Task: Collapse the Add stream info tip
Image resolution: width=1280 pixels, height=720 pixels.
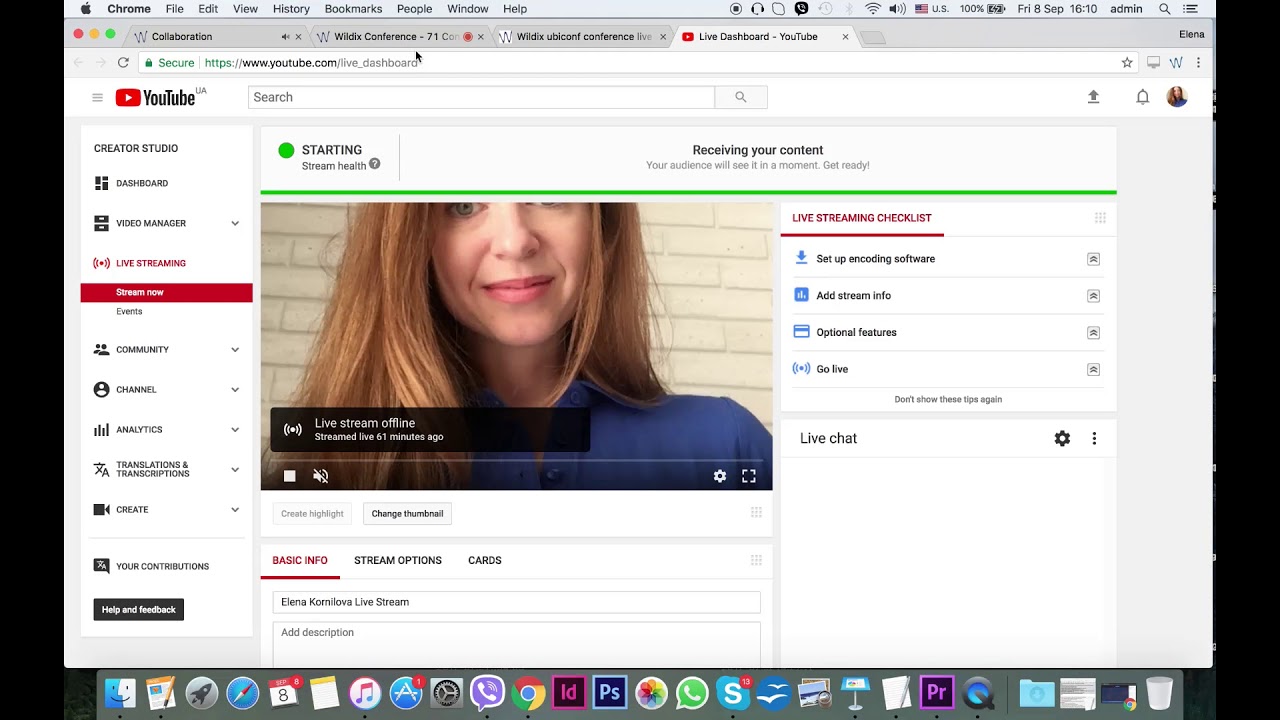Action: click(x=1093, y=296)
